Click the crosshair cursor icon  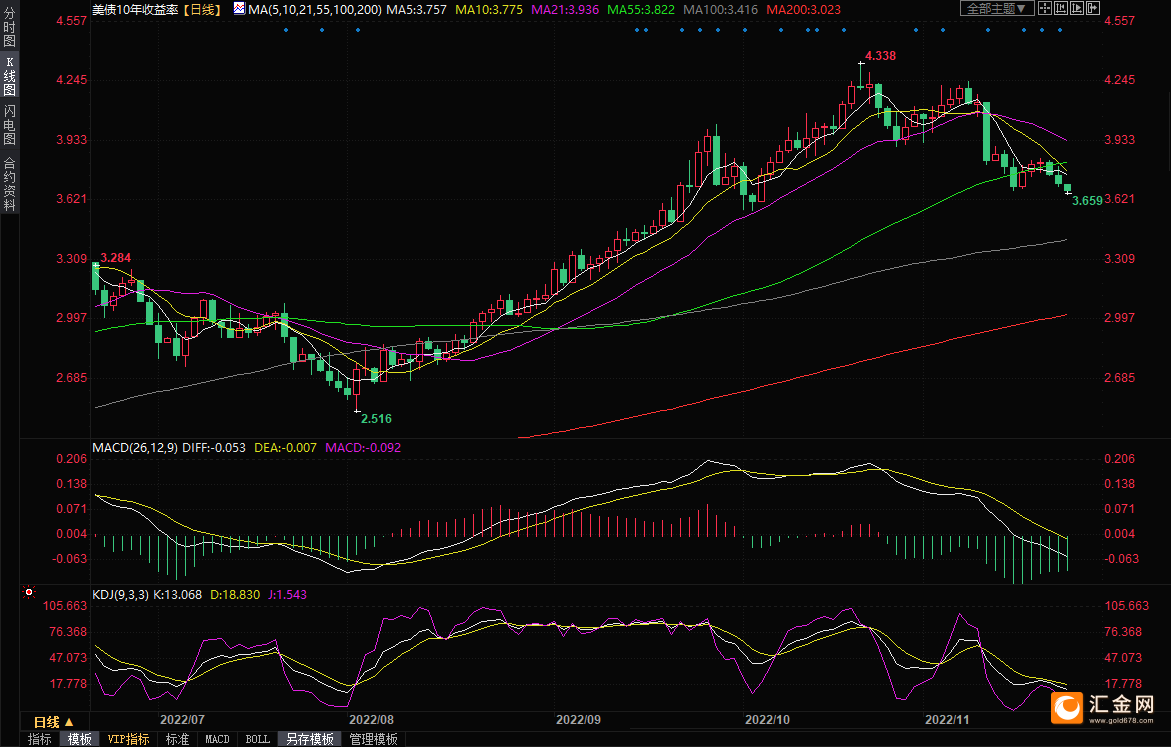(1045, 8)
